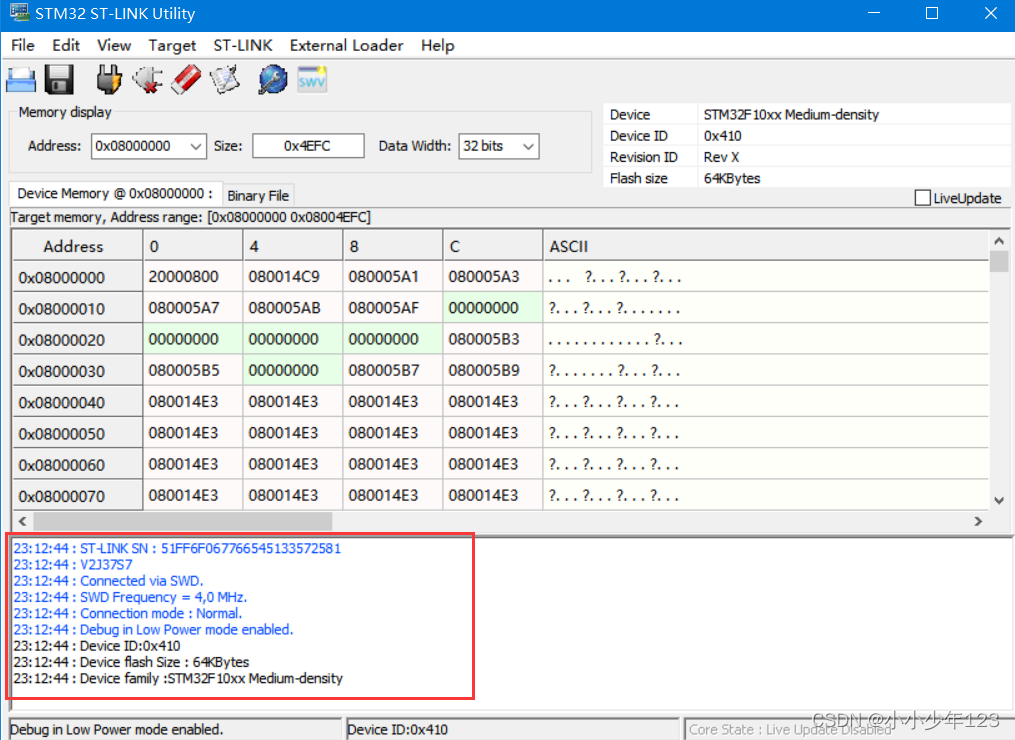Maximize the ST-LINK Utility window
Image resolution: width=1015 pixels, height=740 pixels.
(931, 14)
